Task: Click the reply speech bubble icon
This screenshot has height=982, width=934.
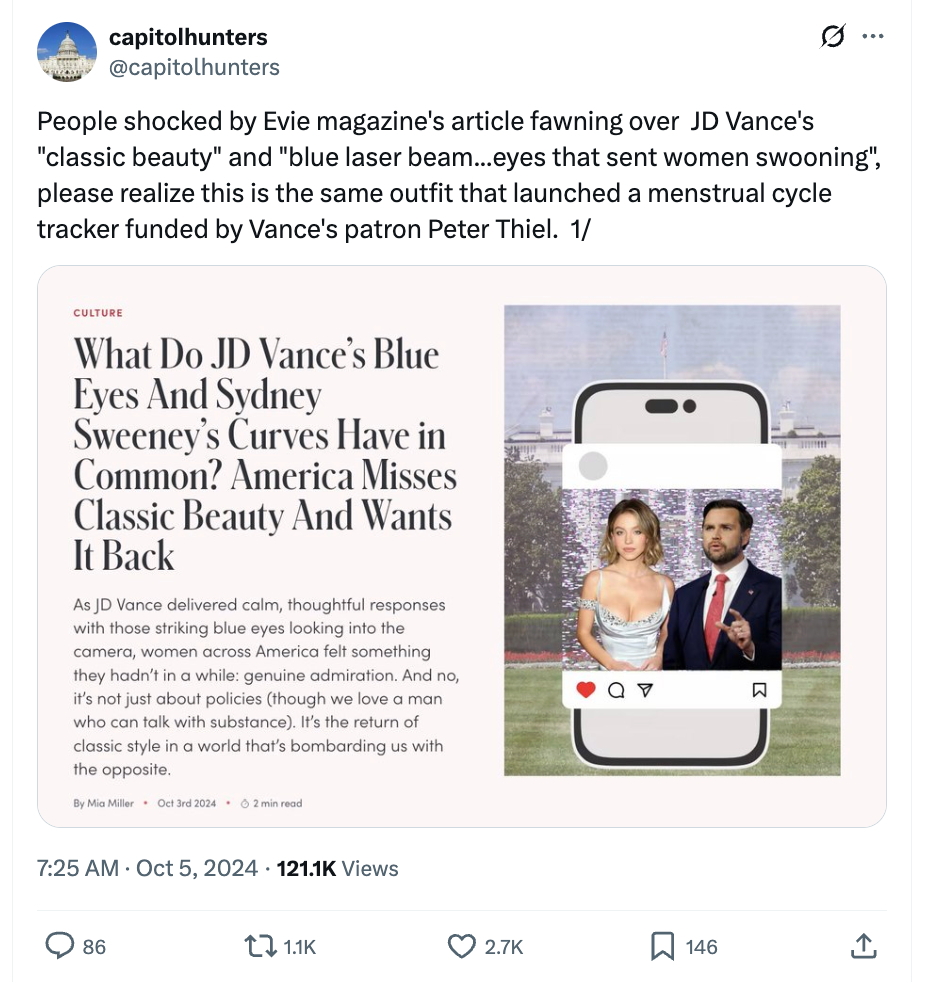Action: [x=63, y=945]
